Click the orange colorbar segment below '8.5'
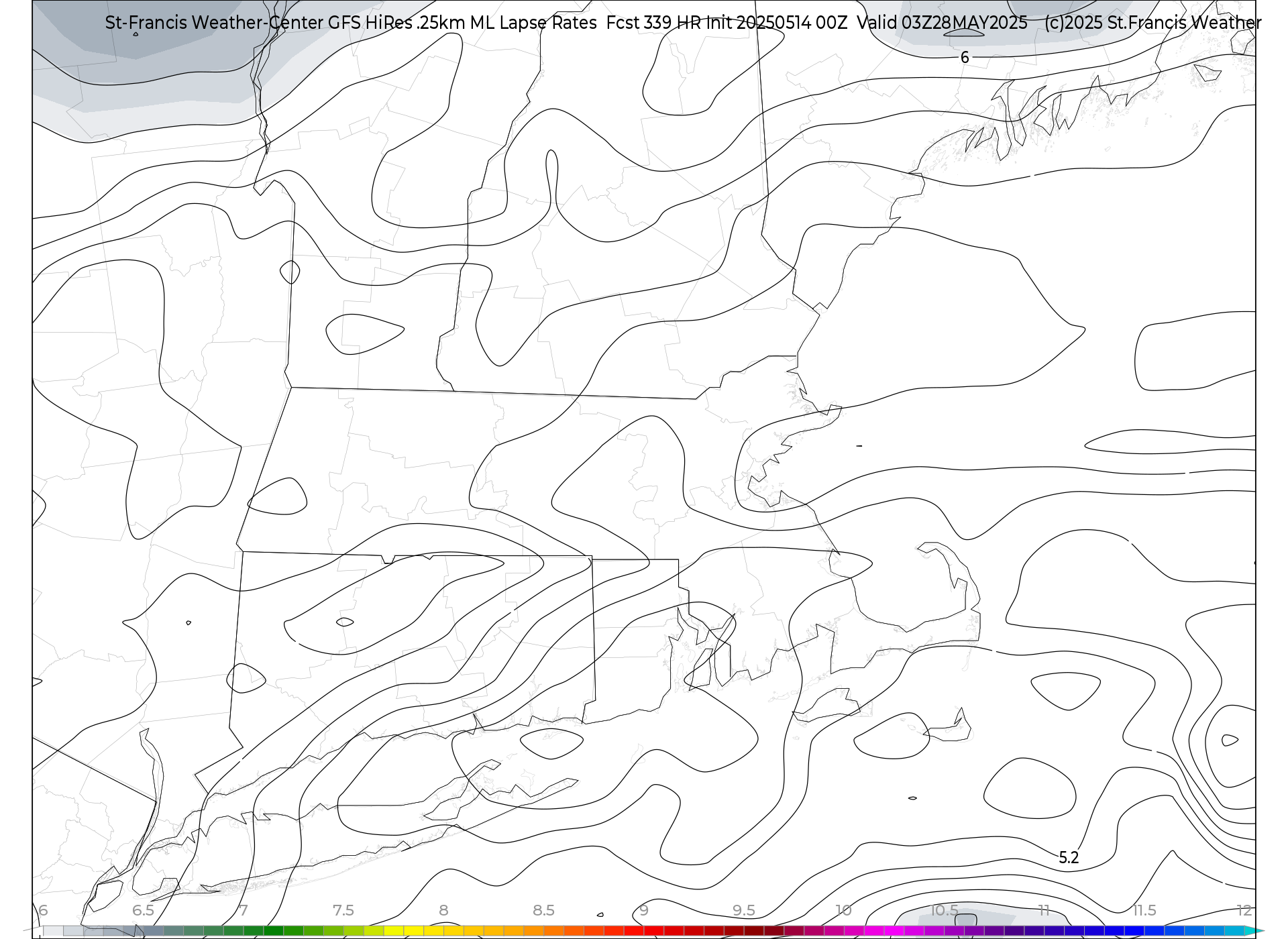 pos(554,931)
